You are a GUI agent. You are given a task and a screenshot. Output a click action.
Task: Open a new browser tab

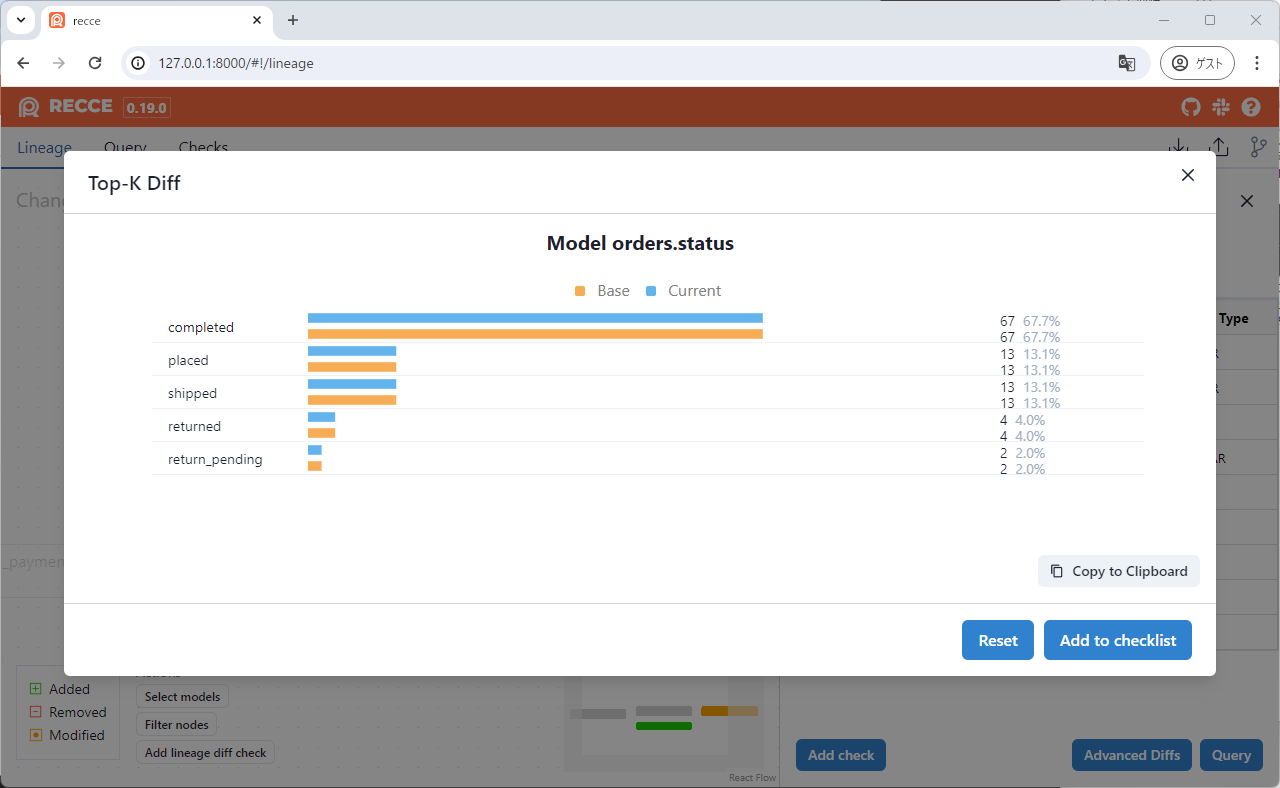pos(293,20)
